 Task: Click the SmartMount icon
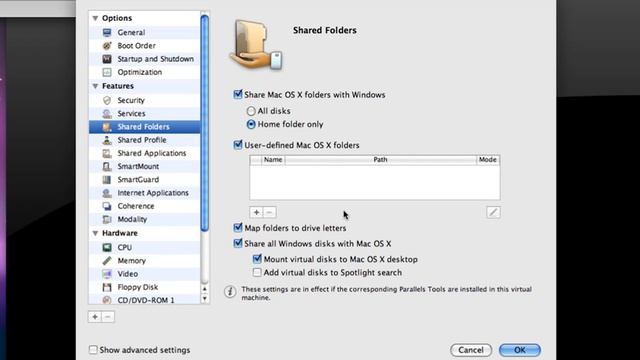(x=107, y=167)
